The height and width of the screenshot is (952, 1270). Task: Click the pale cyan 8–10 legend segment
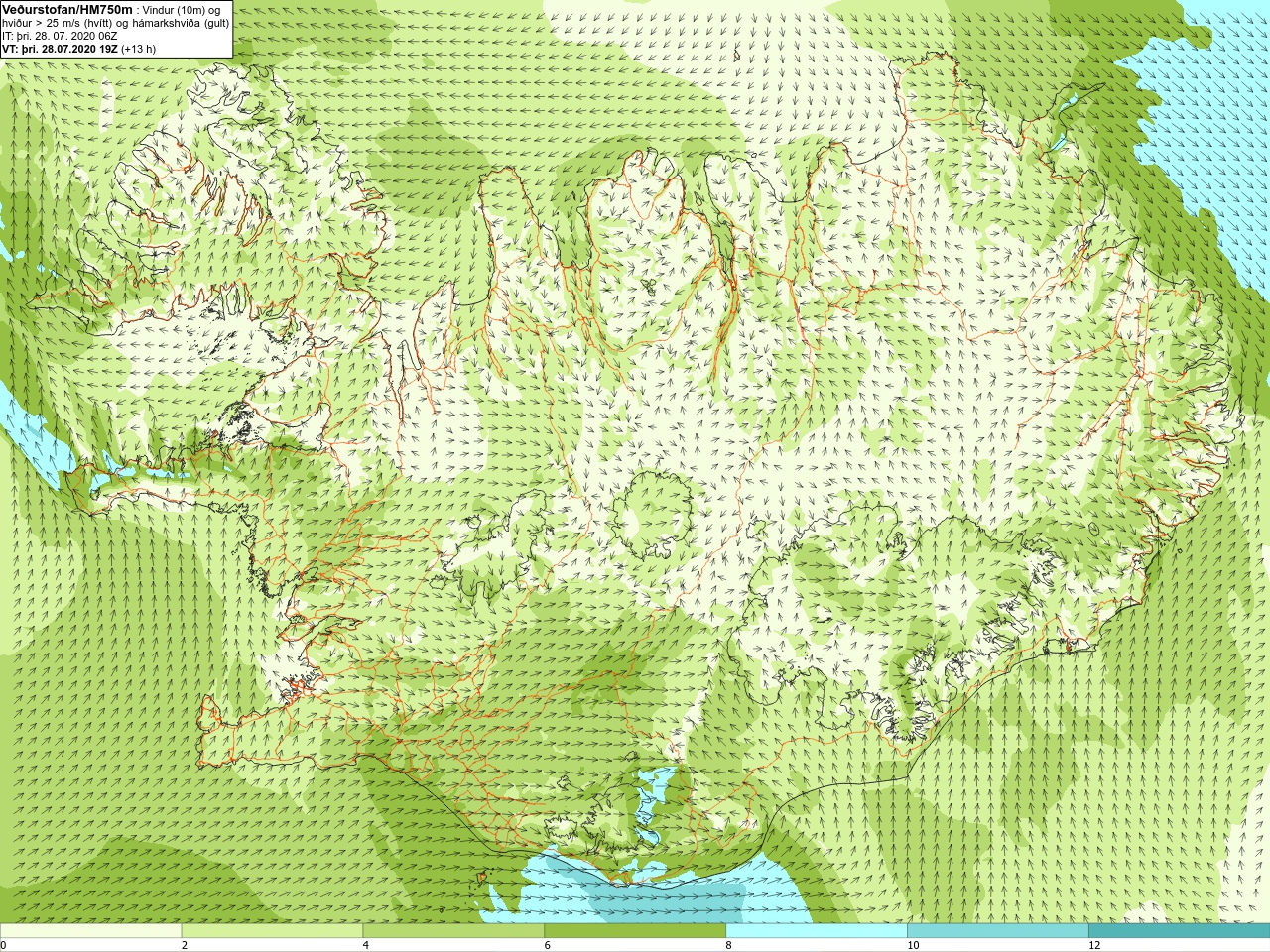817,931
